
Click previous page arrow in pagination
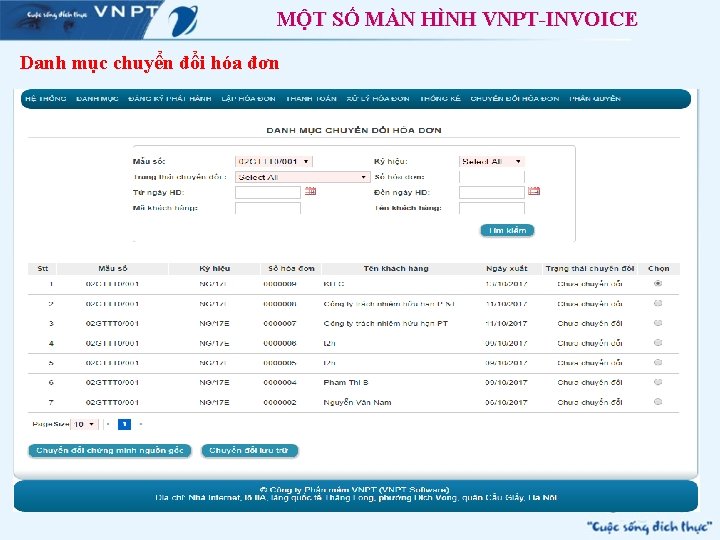point(108,424)
